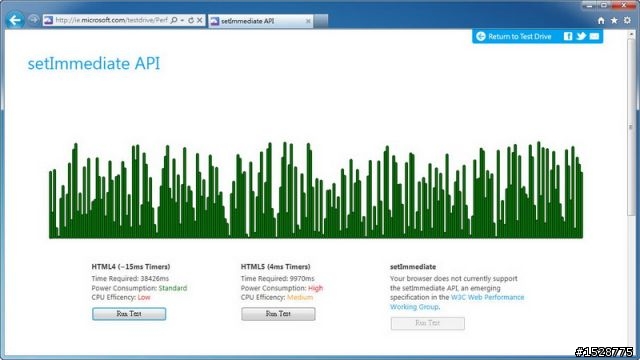Run Test for HTML4 15ms timers
Image resolution: width=640 pixels, height=360 pixels.
pyautogui.click(x=129, y=314)
